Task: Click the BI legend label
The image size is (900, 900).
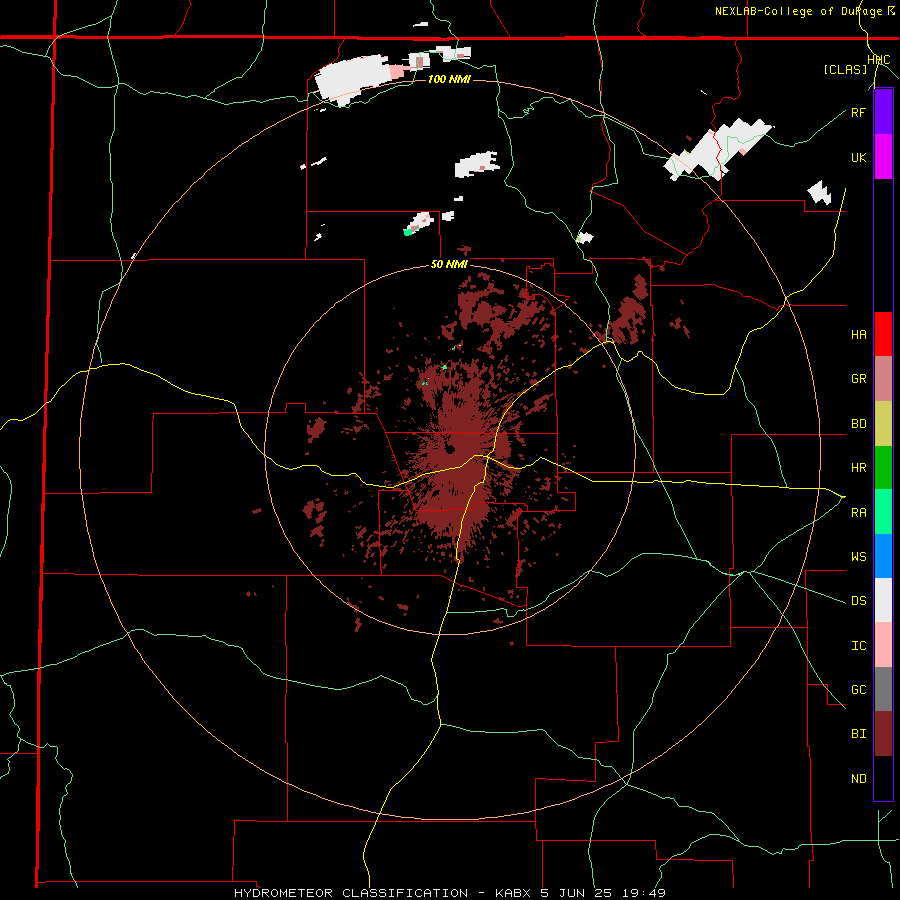Action: point(858,734)
